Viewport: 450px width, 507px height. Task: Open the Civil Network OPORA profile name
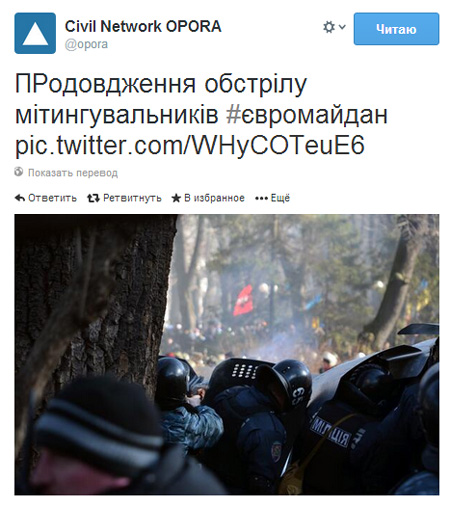pyautogui.click(x=143, y=26)
